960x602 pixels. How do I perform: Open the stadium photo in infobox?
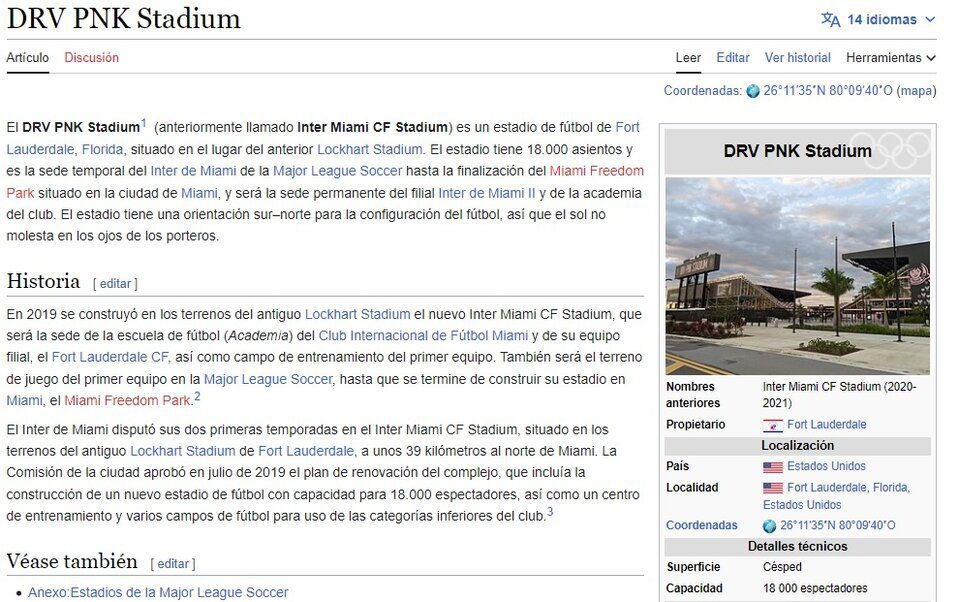(797, 275)
